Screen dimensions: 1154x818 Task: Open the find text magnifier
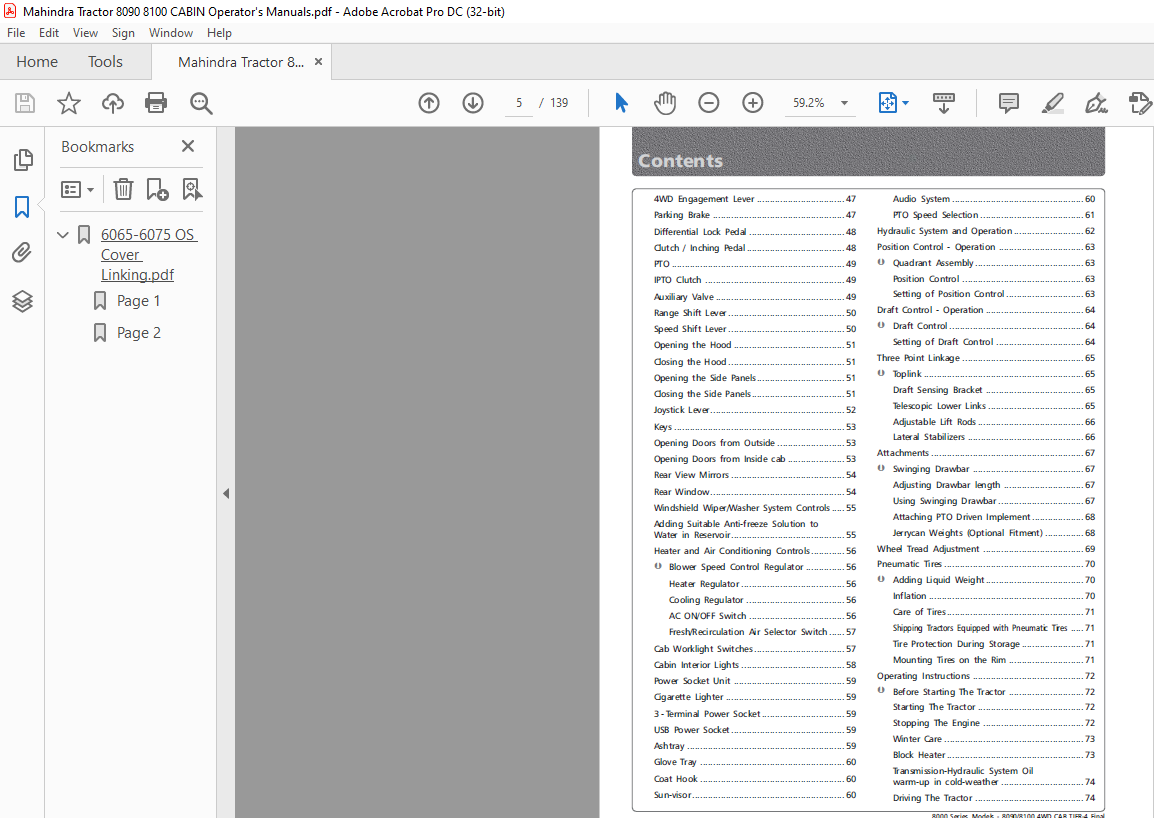(201, 103)
